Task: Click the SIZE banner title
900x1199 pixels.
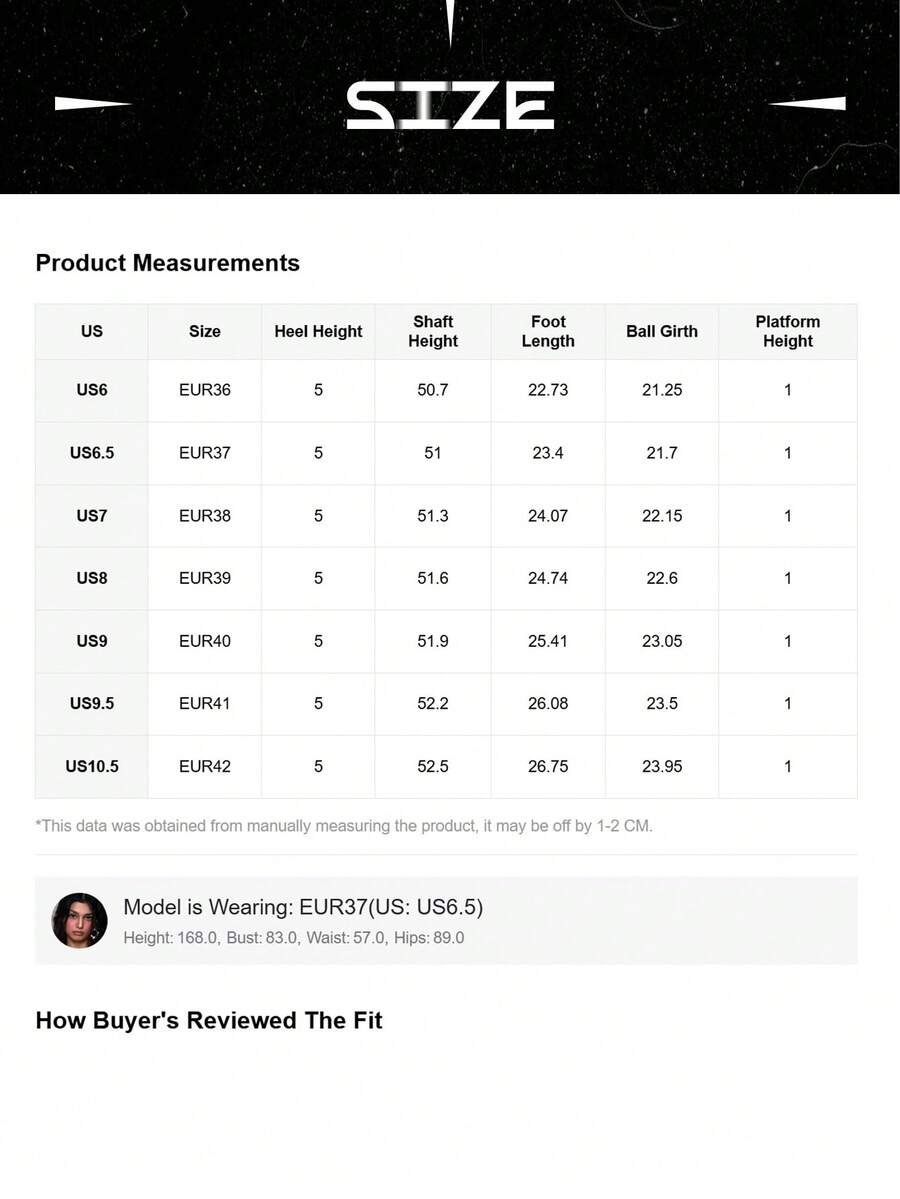Action: [450, 105]
